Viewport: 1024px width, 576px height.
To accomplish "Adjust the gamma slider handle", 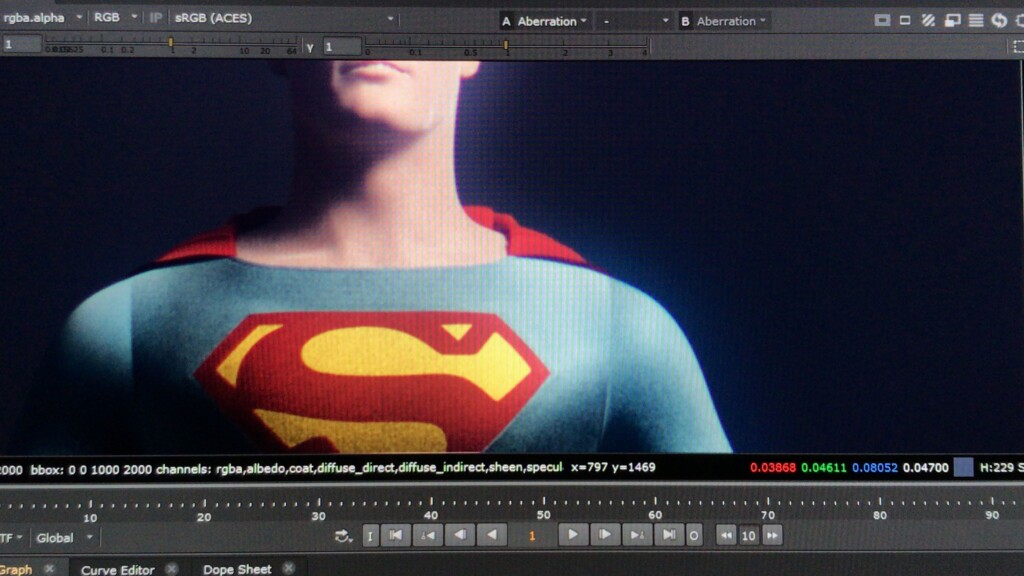I will [x=506, y=45].
